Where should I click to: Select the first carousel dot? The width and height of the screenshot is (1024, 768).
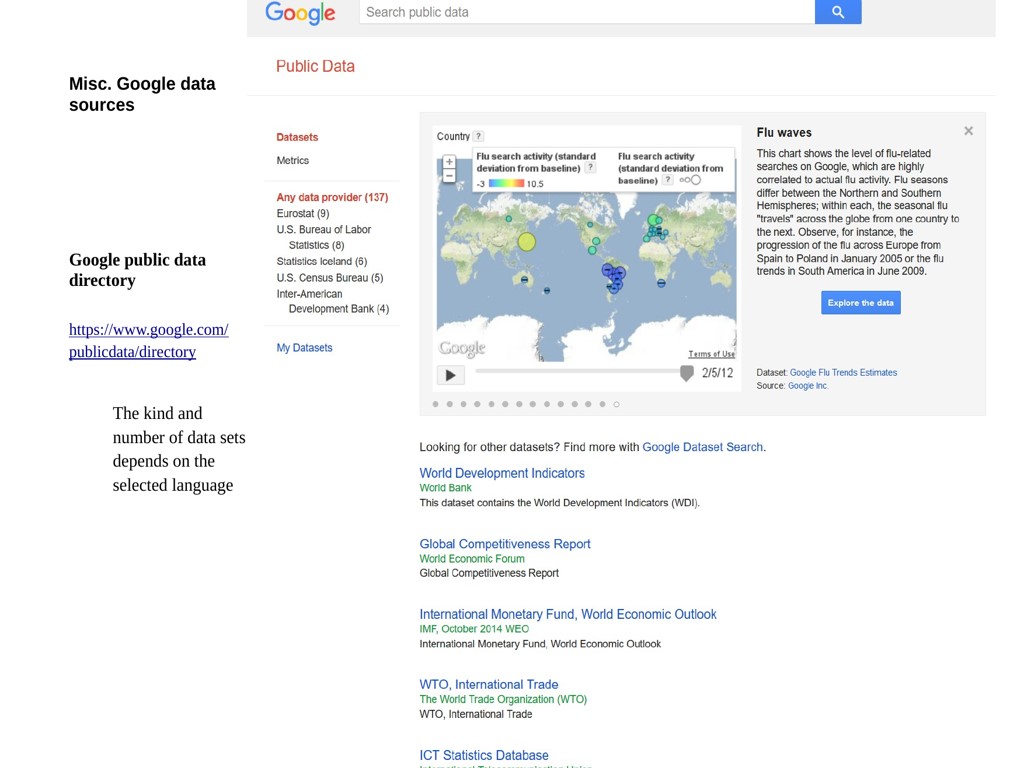pyautogui.click(x=435, y=404)
